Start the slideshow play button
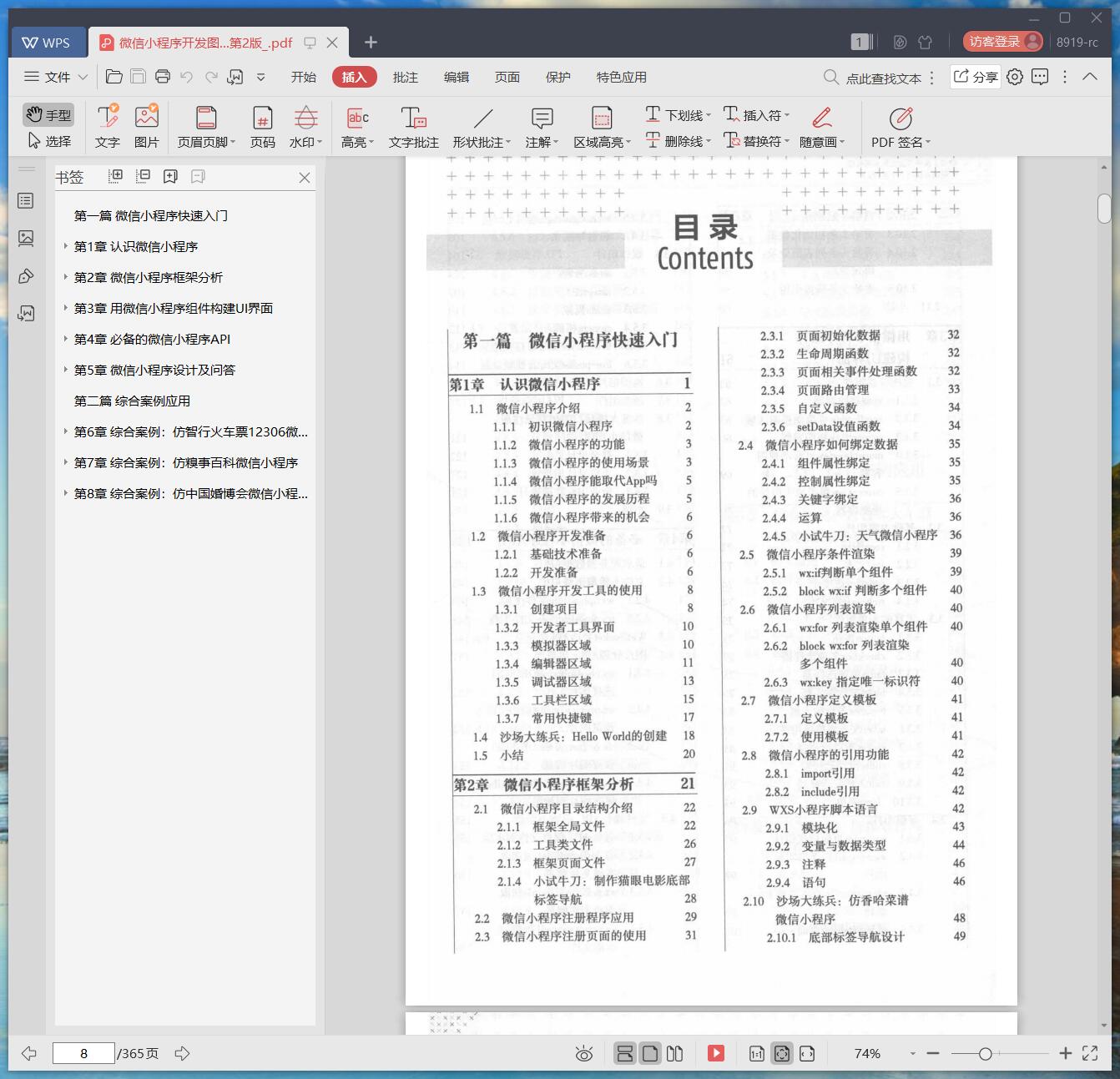The width and height of the screenshot is (1120, 1079). tap(716, 1053)
